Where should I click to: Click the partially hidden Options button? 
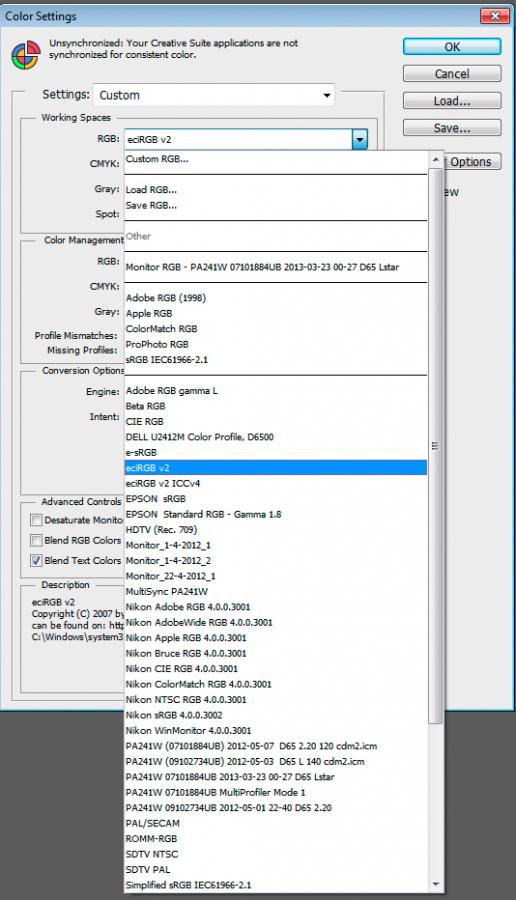click(472, 161)
